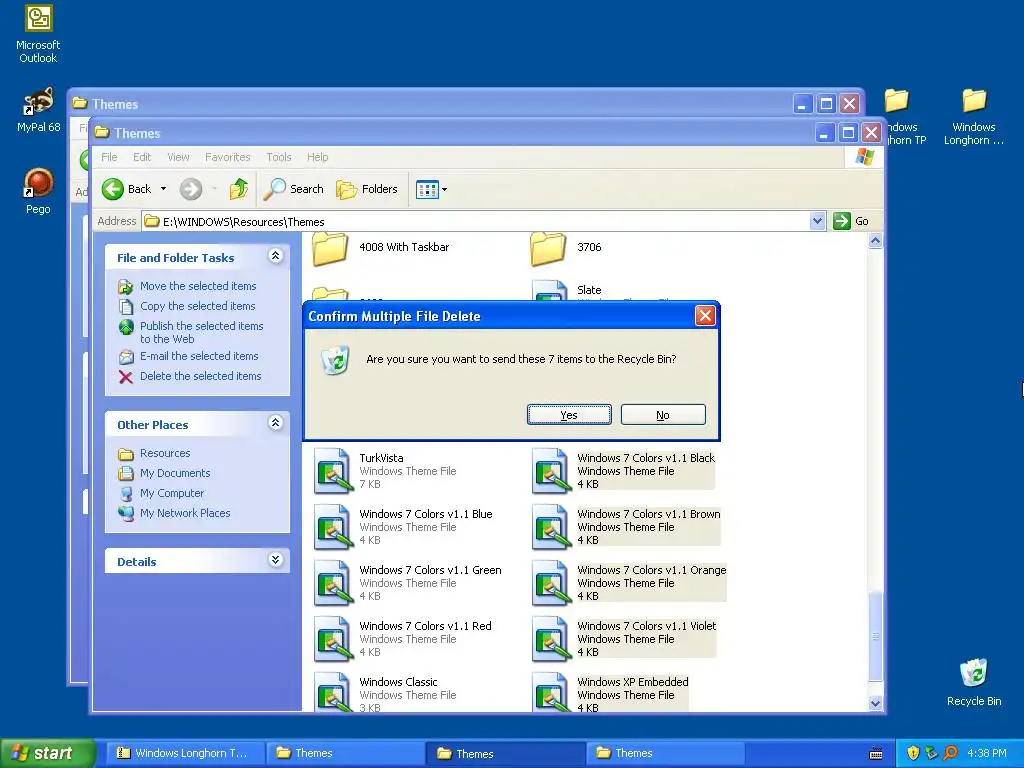Open the Help menu
The image size is (1024, 768).
tap(317, 157)
